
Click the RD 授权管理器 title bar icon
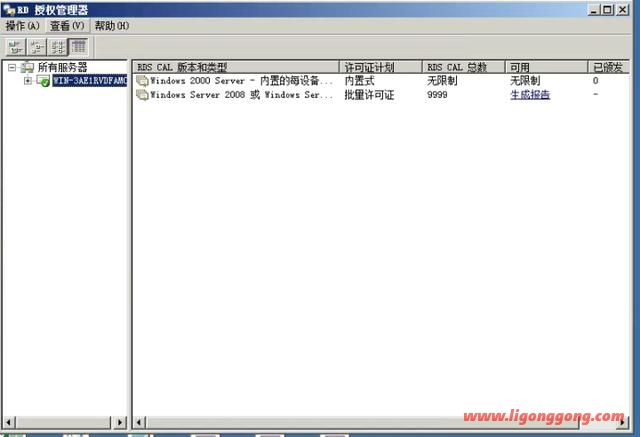coord(9,9)
